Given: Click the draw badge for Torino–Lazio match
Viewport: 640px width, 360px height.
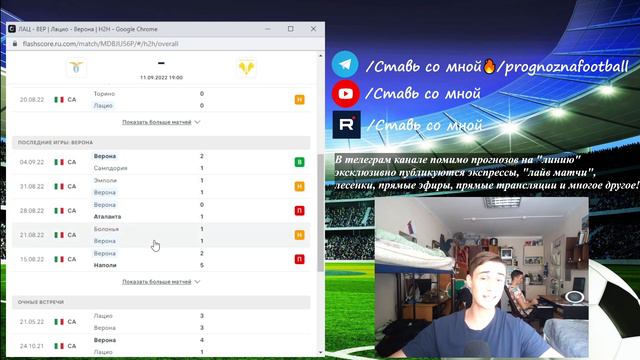Looking at the screenshot, I should [x=300, y=100].
